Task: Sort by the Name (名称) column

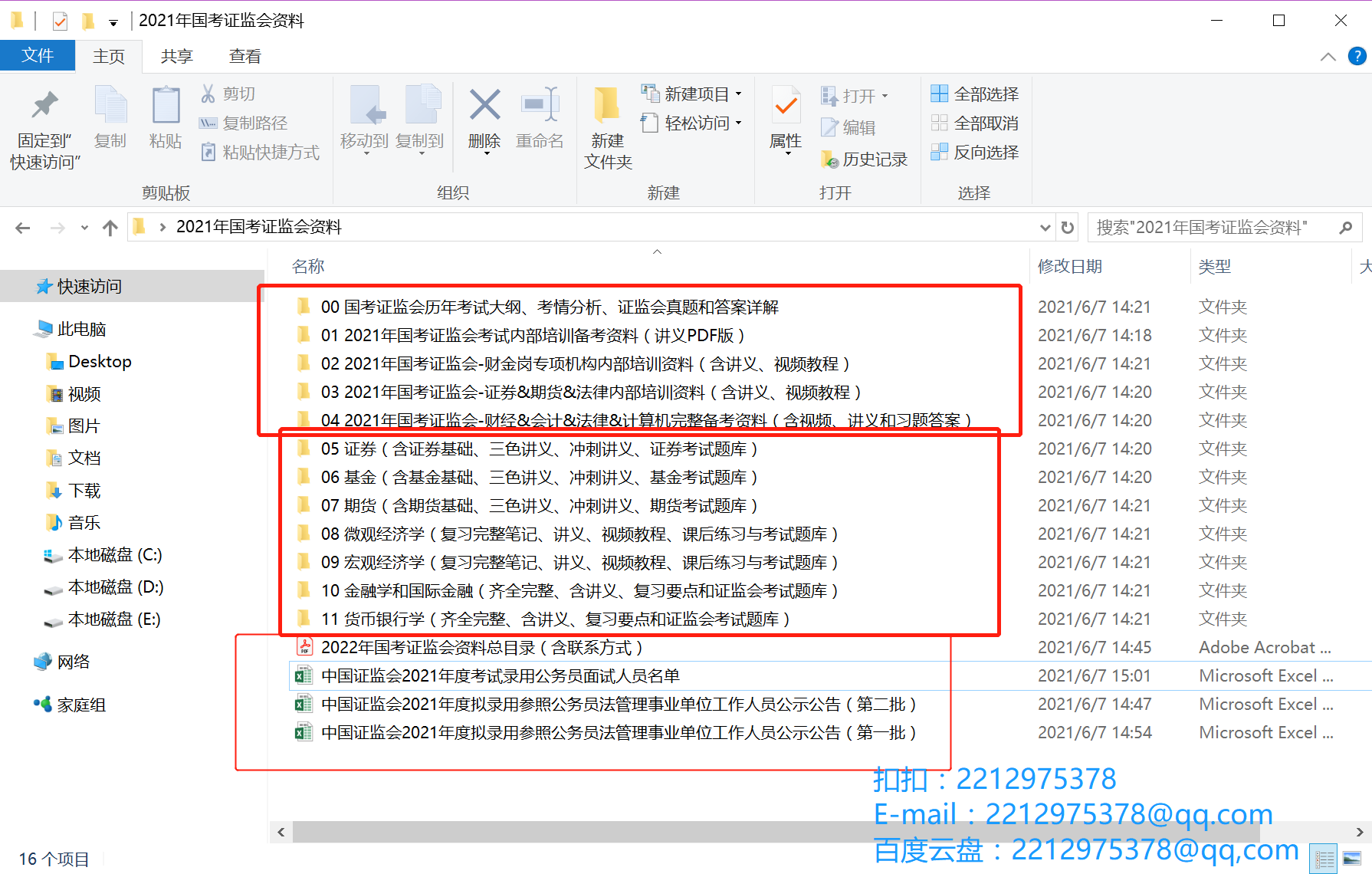Action: (308, 266)
